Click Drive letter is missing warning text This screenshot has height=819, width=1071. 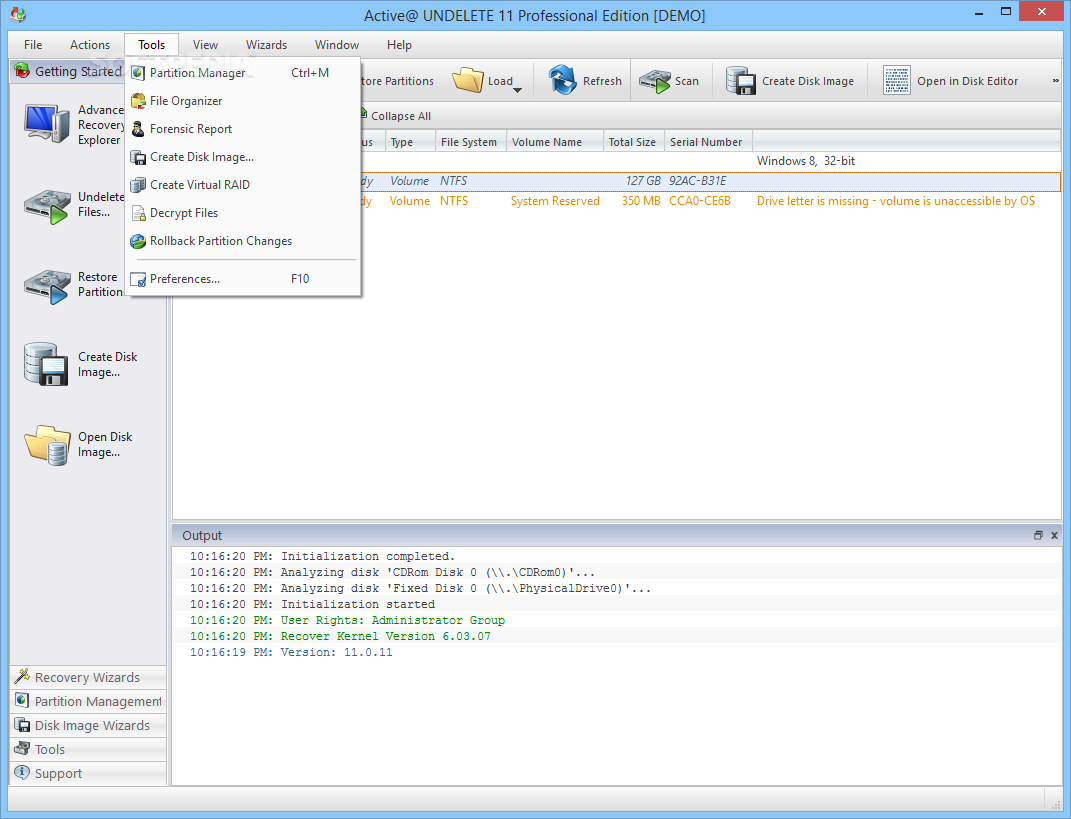(895, 201)
